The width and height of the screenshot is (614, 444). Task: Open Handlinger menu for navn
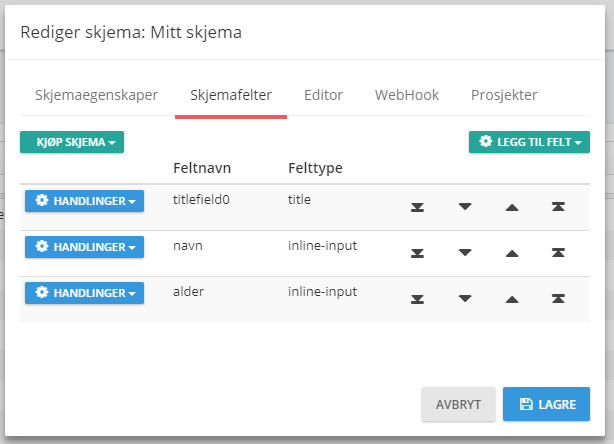click(85, 247)
